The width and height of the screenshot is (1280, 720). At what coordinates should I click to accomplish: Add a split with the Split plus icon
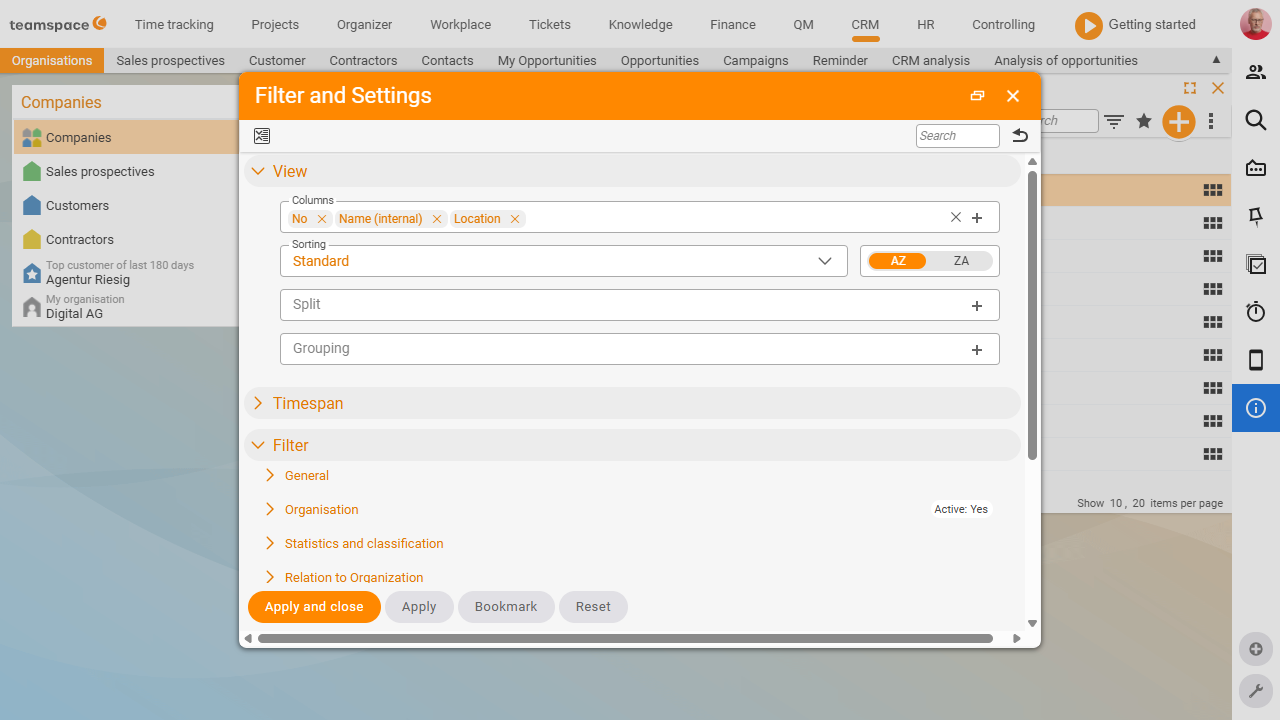pyautogui.click(x=977, y=305)
